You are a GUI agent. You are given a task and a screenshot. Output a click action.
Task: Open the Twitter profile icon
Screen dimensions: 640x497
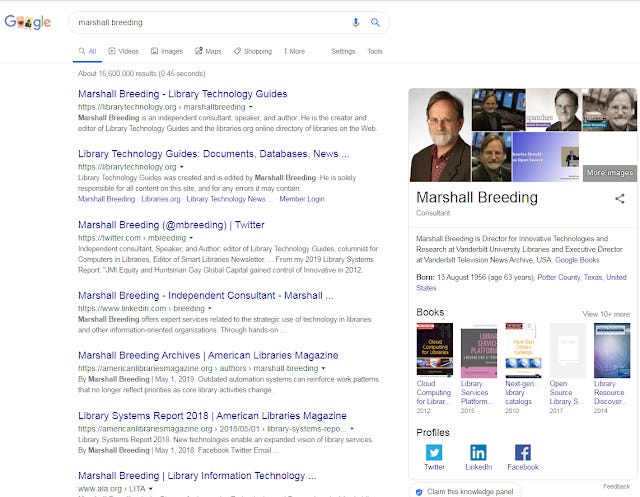434,453
